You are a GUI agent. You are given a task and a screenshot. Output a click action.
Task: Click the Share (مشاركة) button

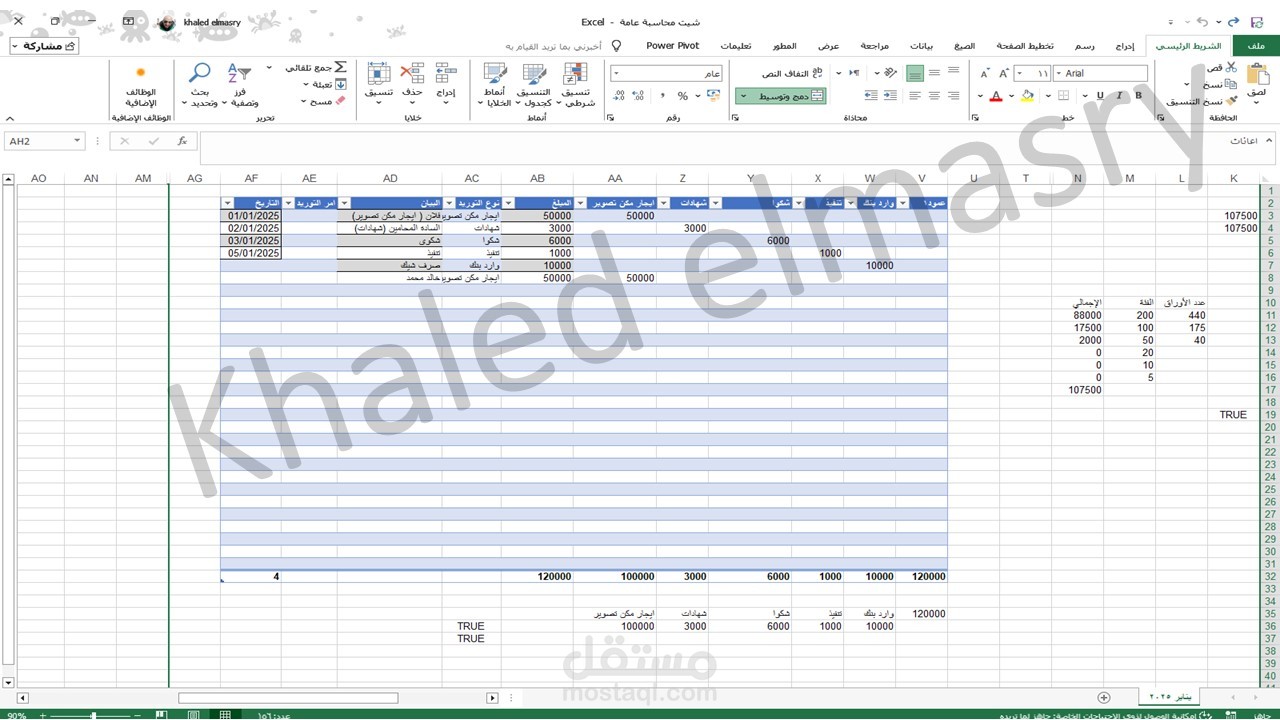pos(44,46)
